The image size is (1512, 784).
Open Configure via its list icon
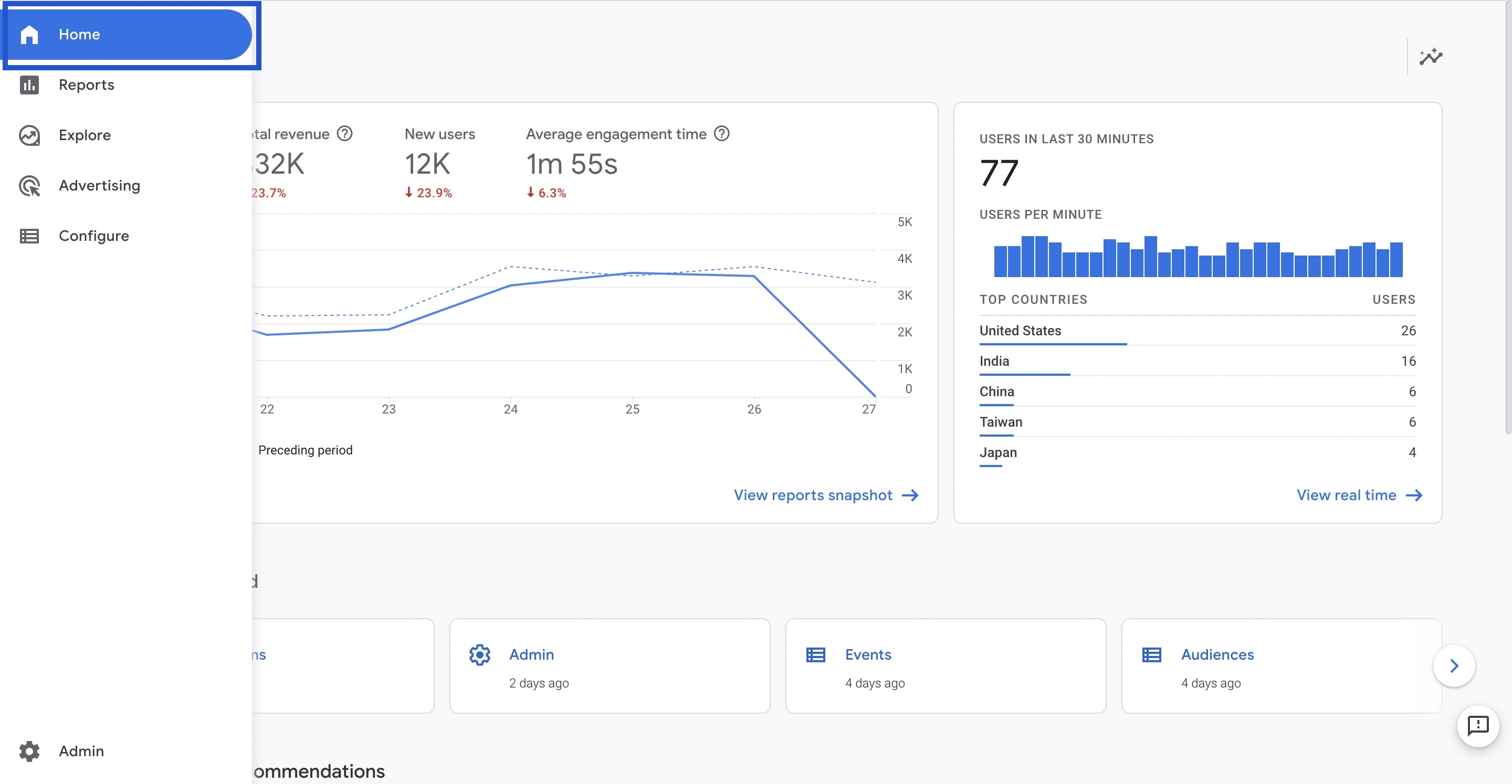tap(29, 236)
